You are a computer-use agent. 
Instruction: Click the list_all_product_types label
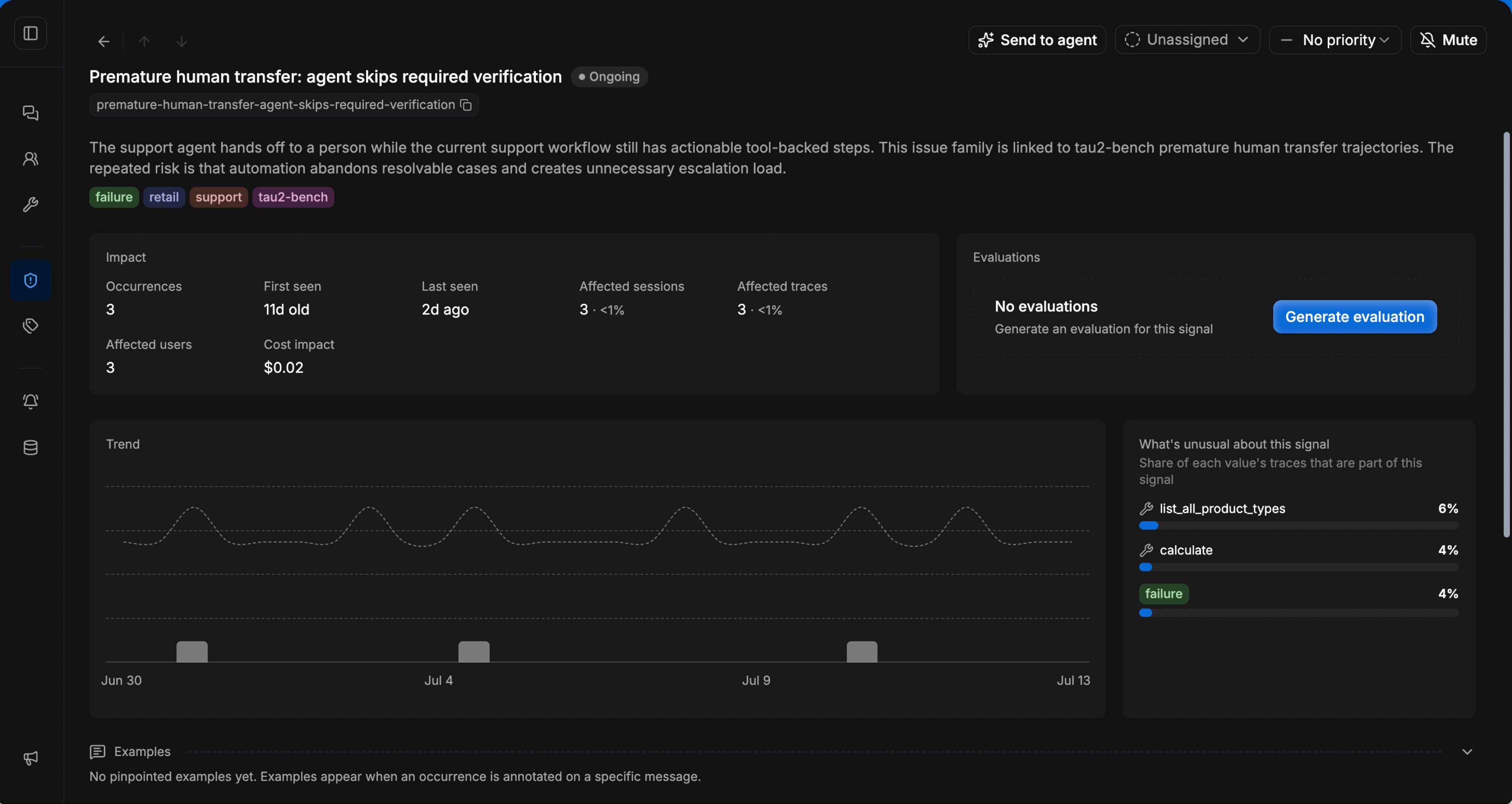coord(1222,509)
